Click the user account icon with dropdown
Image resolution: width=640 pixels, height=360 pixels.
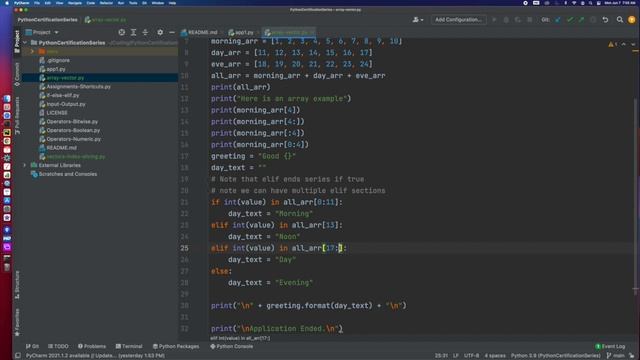418,20
